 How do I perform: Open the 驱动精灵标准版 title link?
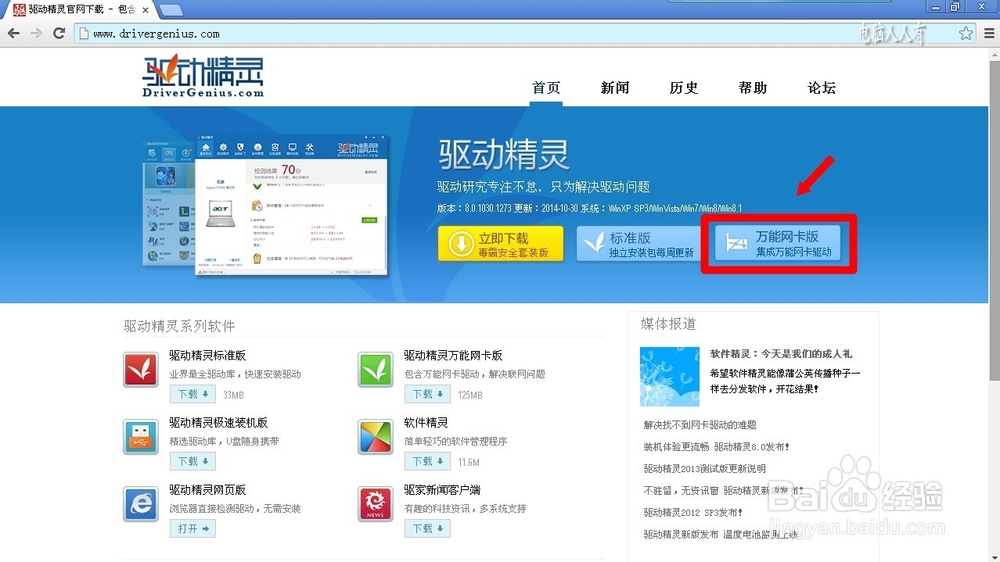[207, 355]
